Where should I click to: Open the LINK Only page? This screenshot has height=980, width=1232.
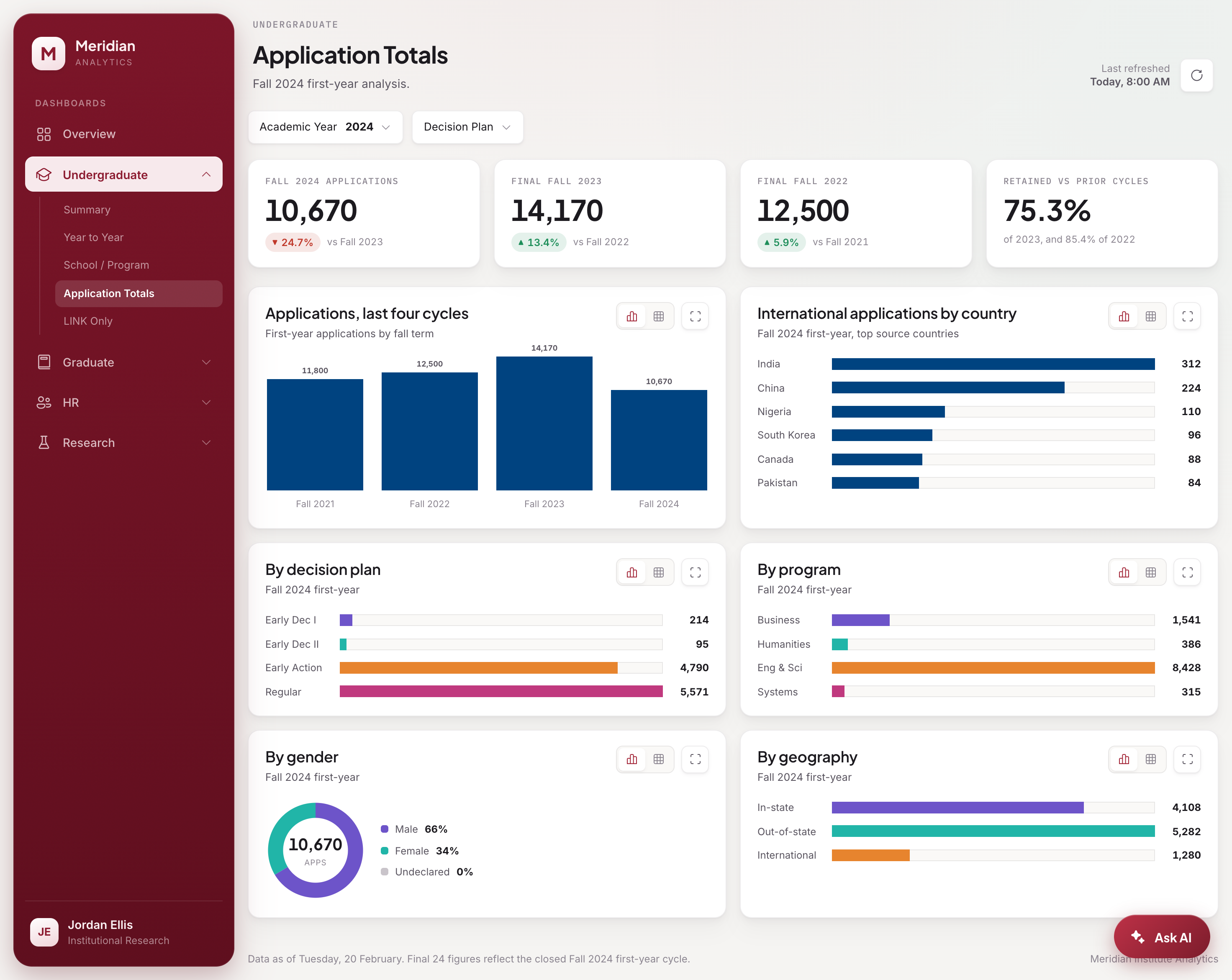[x=139, y=321]
